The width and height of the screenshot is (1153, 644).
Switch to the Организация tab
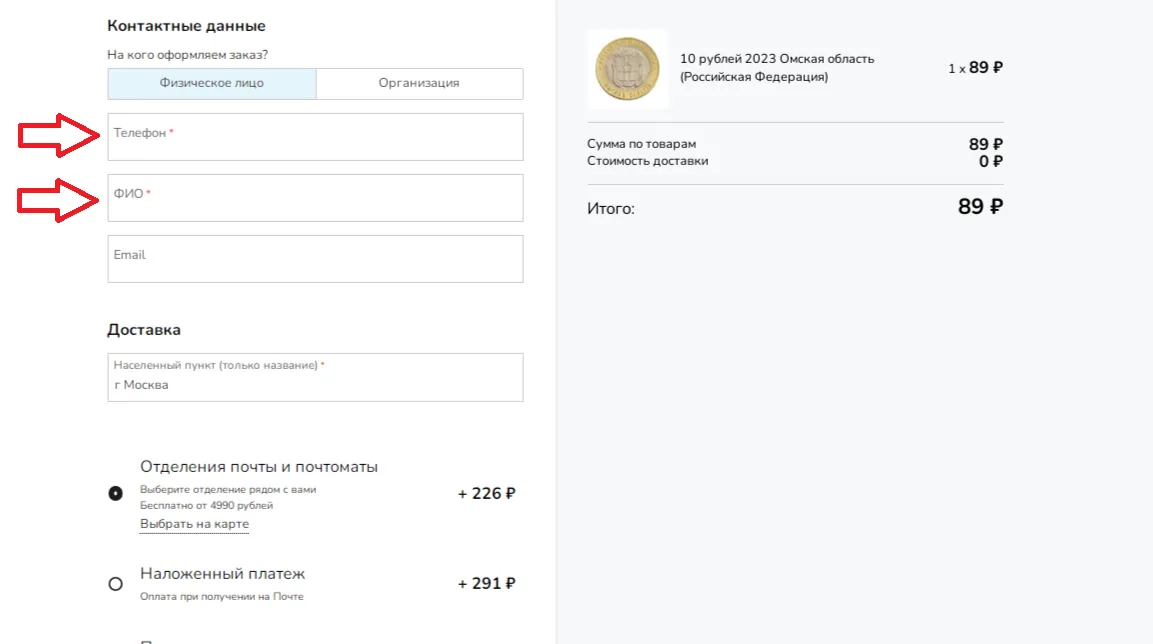click(x=419, y=84)
